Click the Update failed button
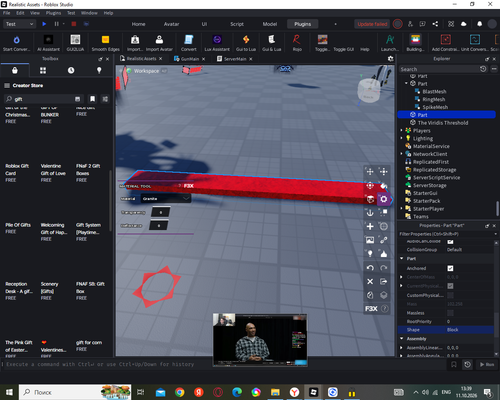500x400 pixels. tap(372, 24)
